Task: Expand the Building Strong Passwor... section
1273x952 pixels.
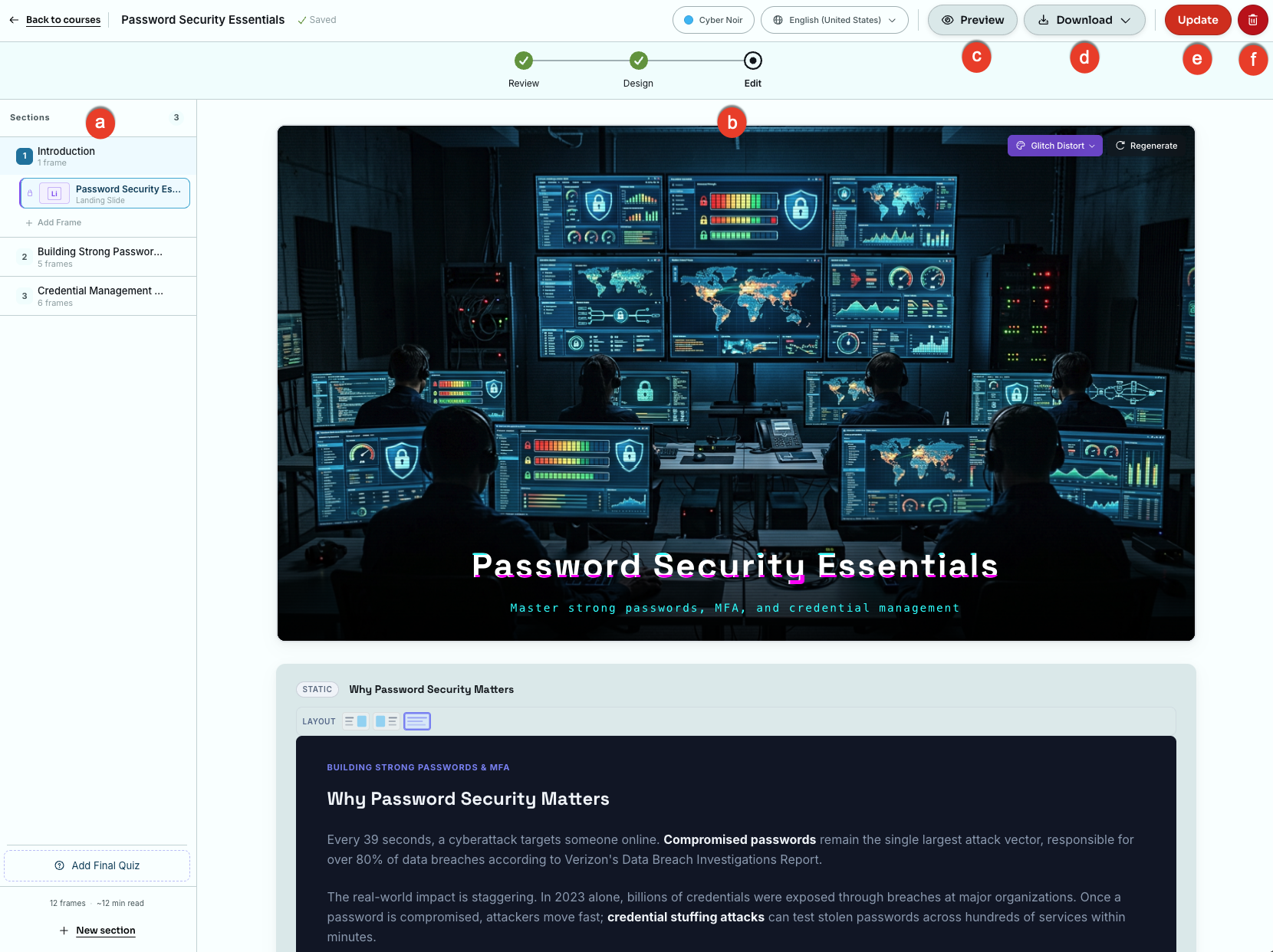Action: (x=98, y=257)
